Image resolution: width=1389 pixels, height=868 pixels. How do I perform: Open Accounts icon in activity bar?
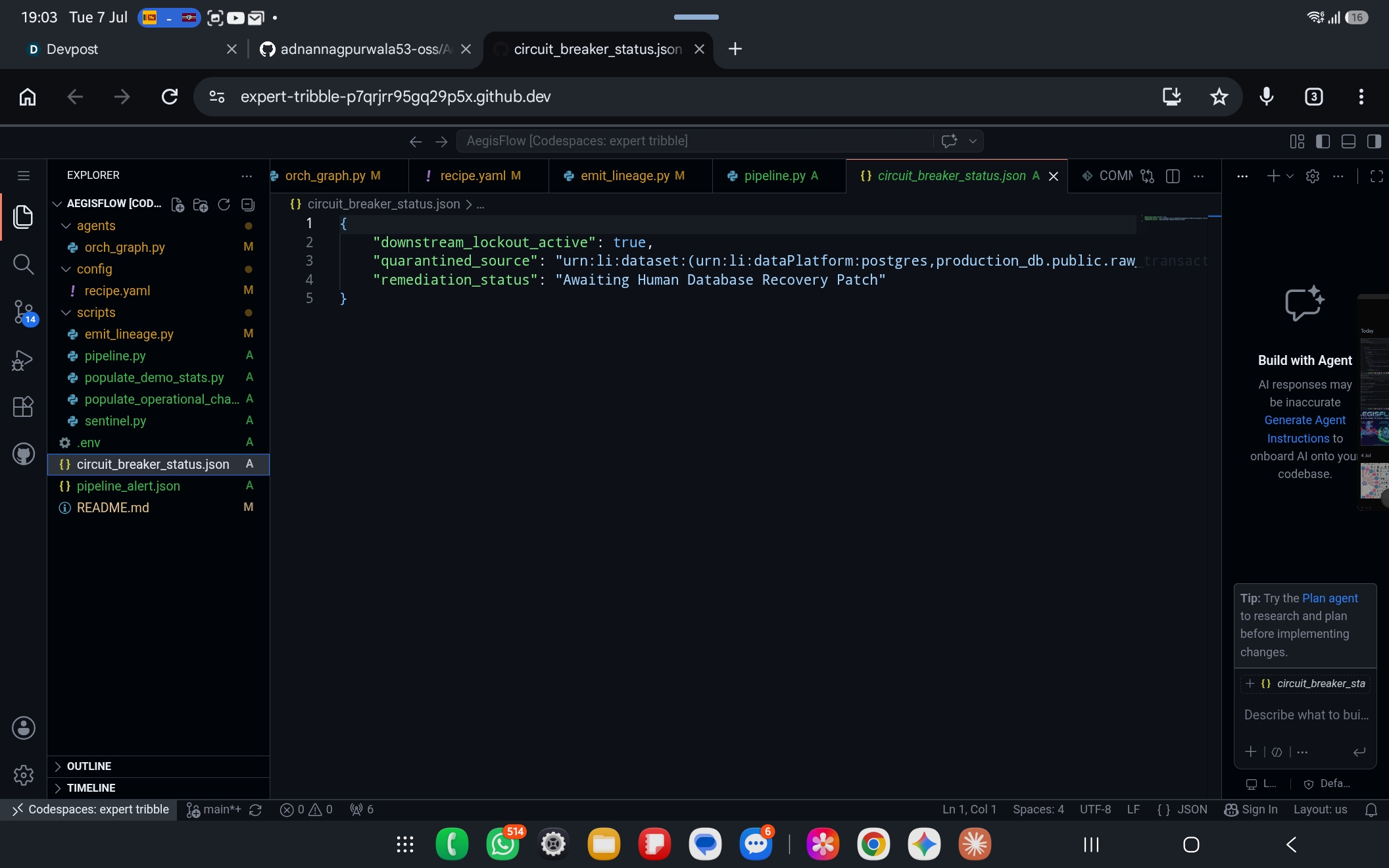coord(24,728)
